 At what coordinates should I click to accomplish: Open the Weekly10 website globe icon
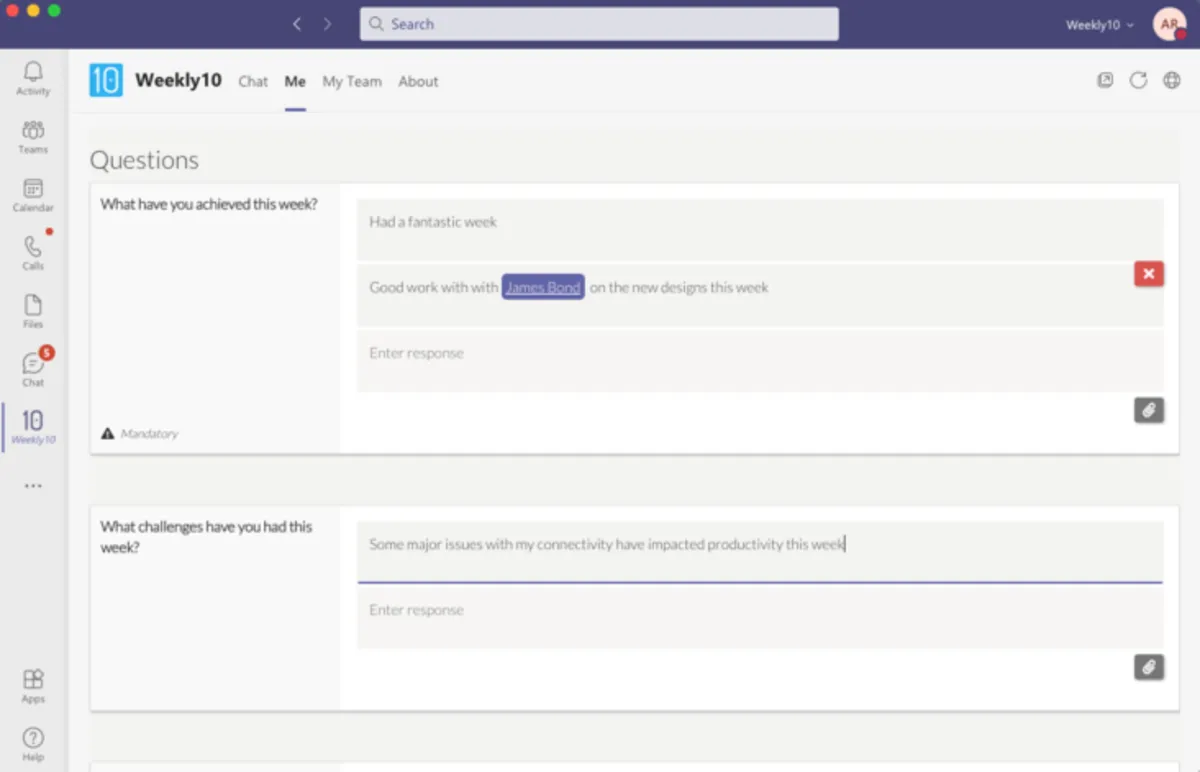(x=1171, y=80)
